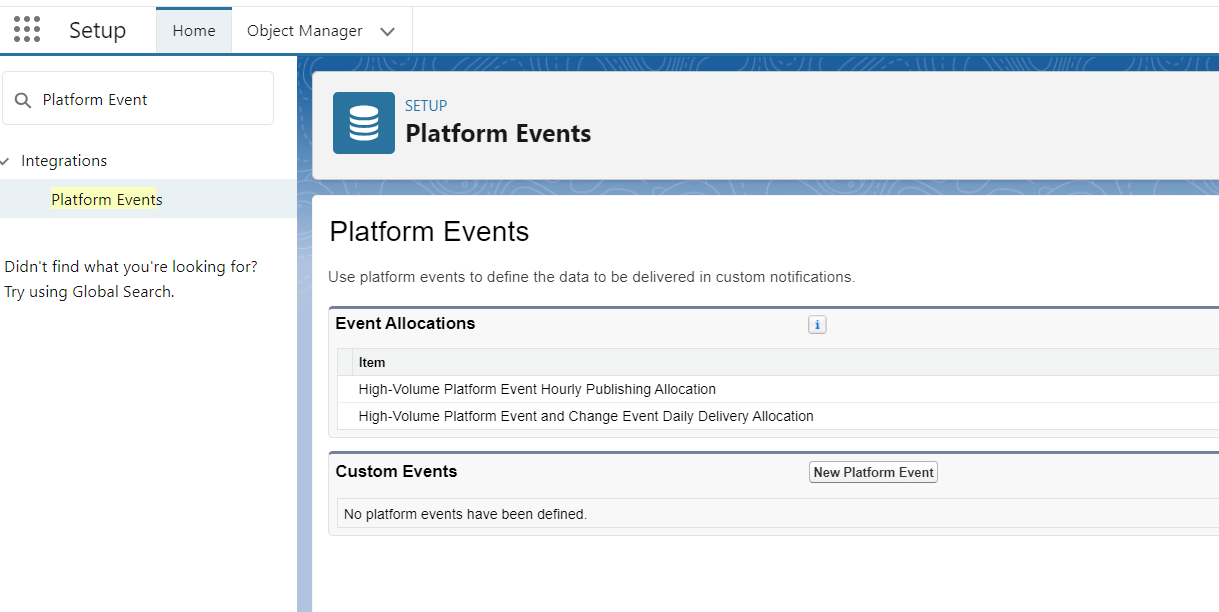Screen dimensions: 1219x612
Task: Open the Object Manager tab
Action: (x=305, y=31)
